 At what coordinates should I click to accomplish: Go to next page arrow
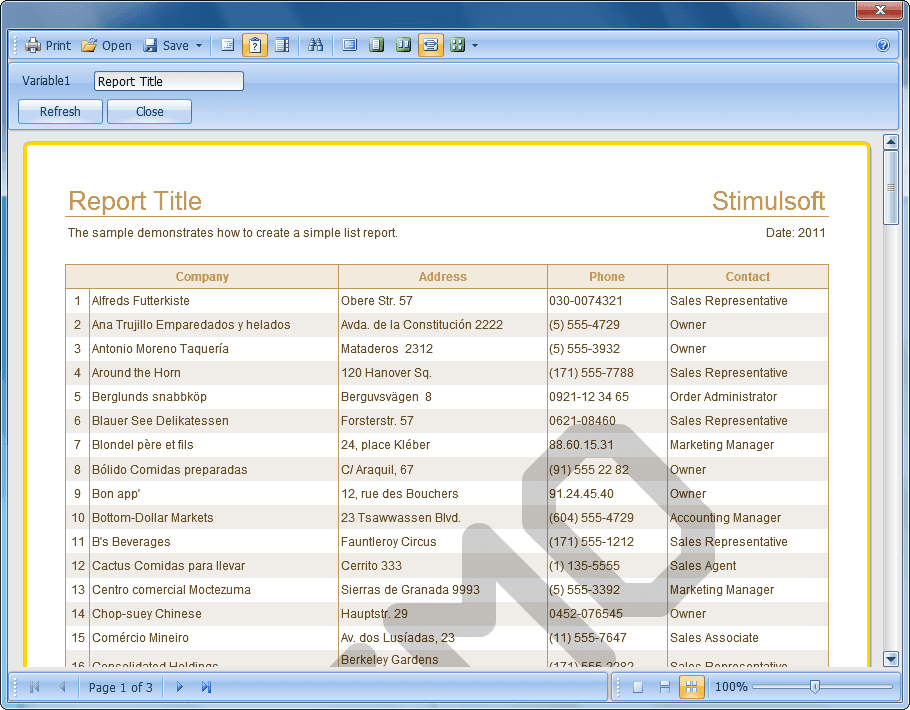[179, 687]
